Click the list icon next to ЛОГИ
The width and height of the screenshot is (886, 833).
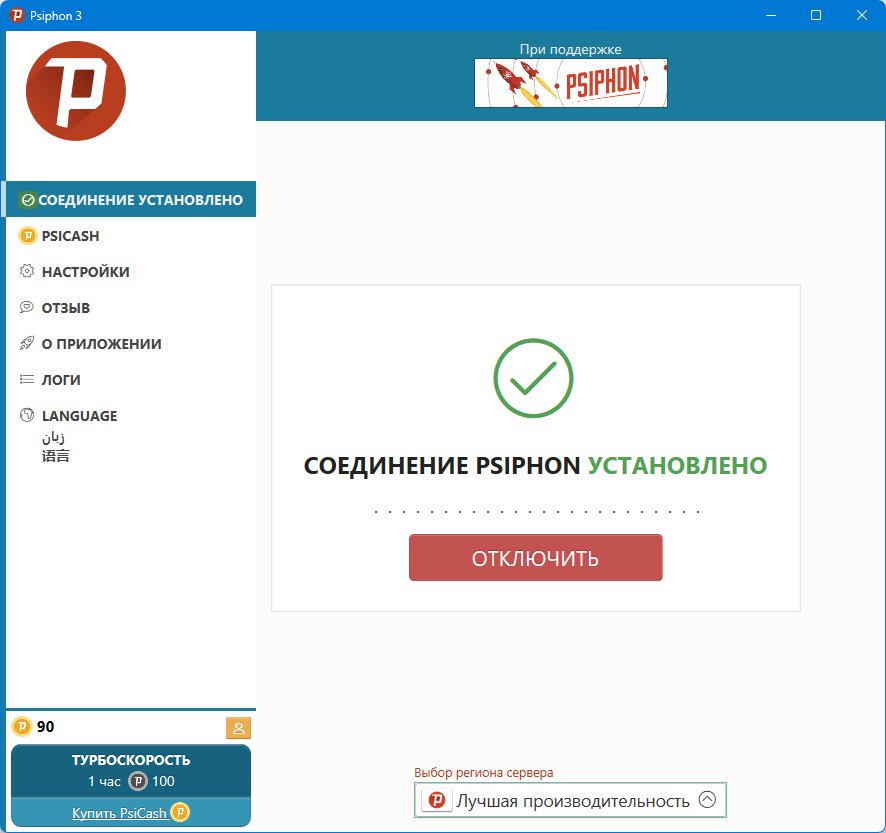tap(27, 379)
